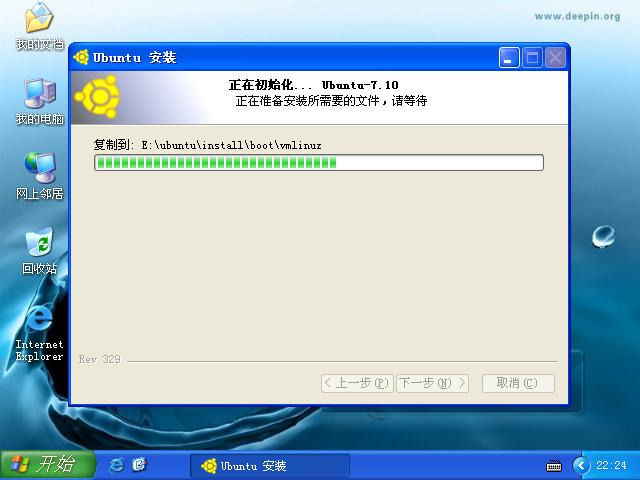Switch to Ubuntu 安装 taskbar item
This screenshot has width=640, height=480.
pyautogui.click(x=270, y=466)
